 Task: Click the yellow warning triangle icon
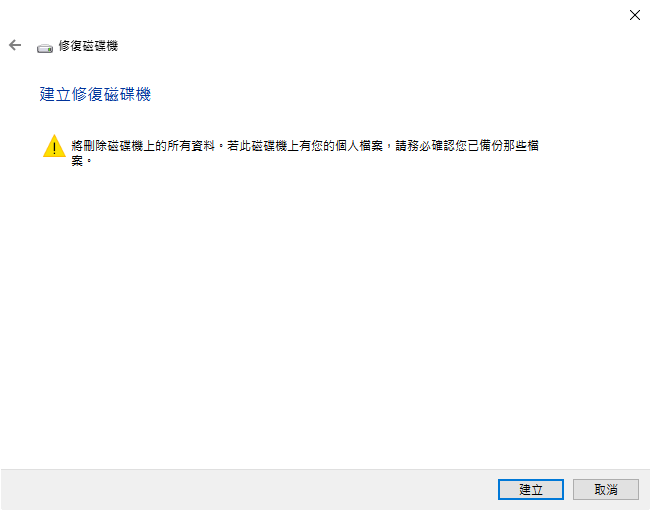tap(54, 146)
